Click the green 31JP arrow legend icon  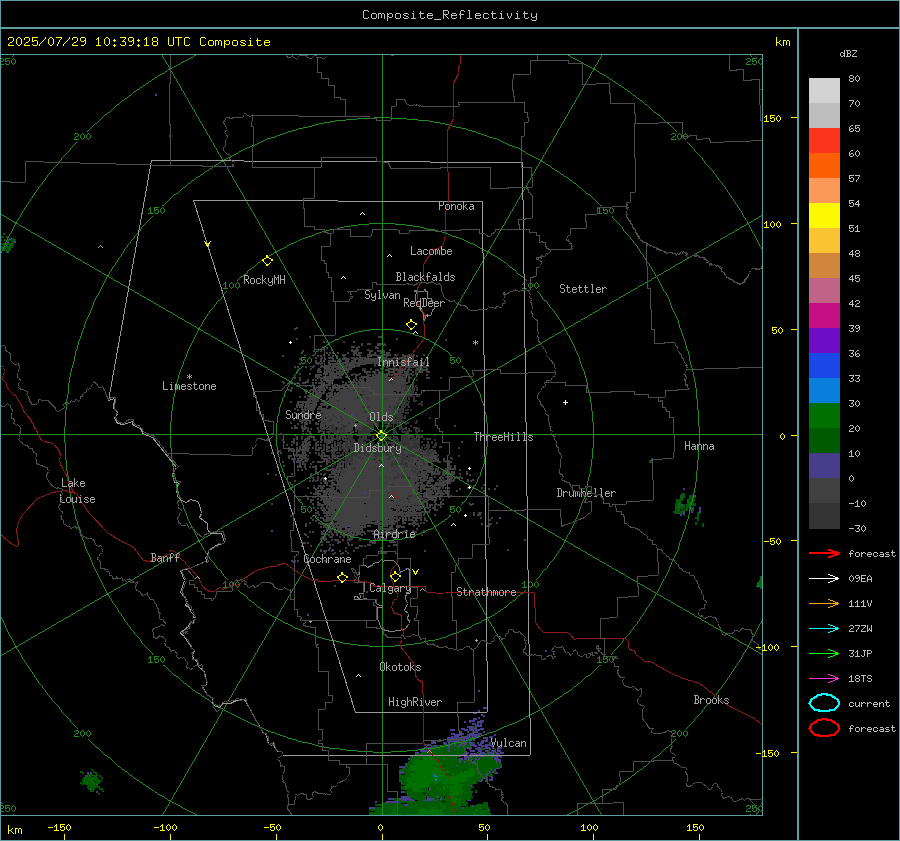click(x=824, y=653)
